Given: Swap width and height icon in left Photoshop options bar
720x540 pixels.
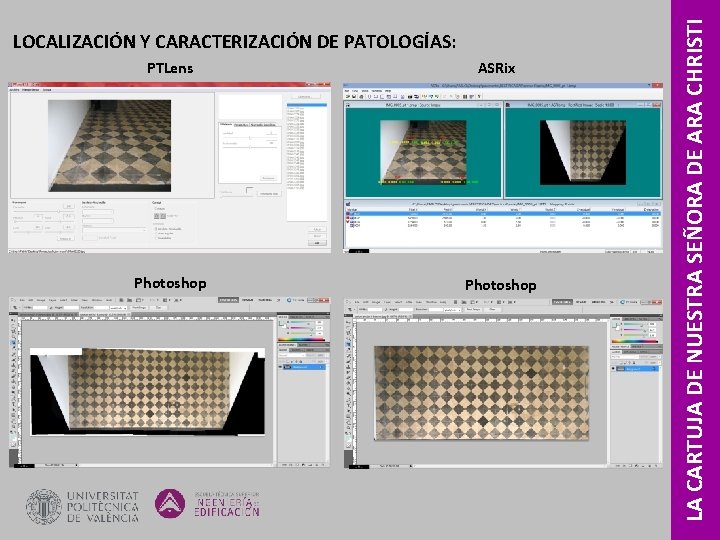Looking at the screenshot, I should coord(51,308).
